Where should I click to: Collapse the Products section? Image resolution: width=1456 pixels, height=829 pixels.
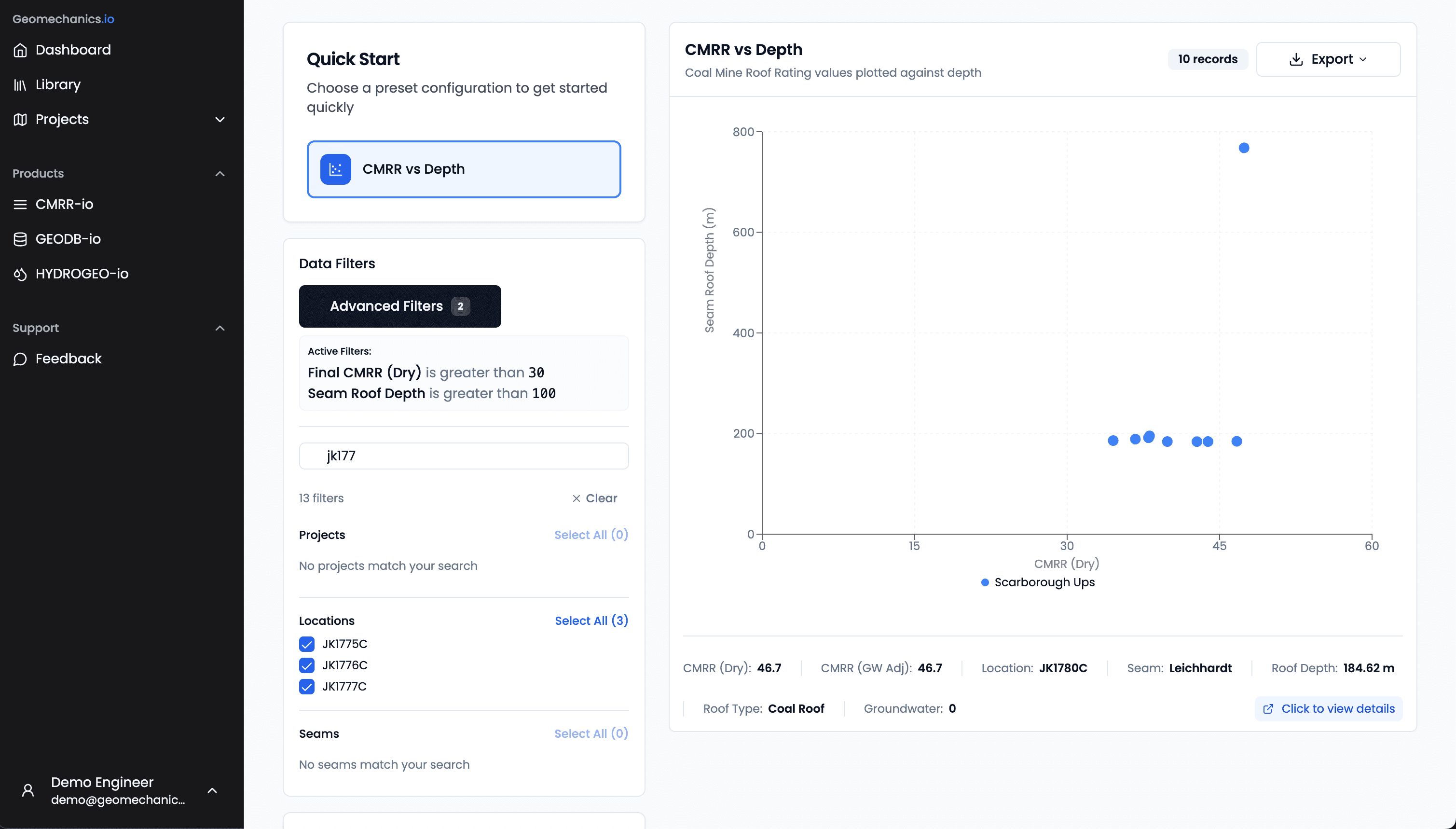[220, 174]
